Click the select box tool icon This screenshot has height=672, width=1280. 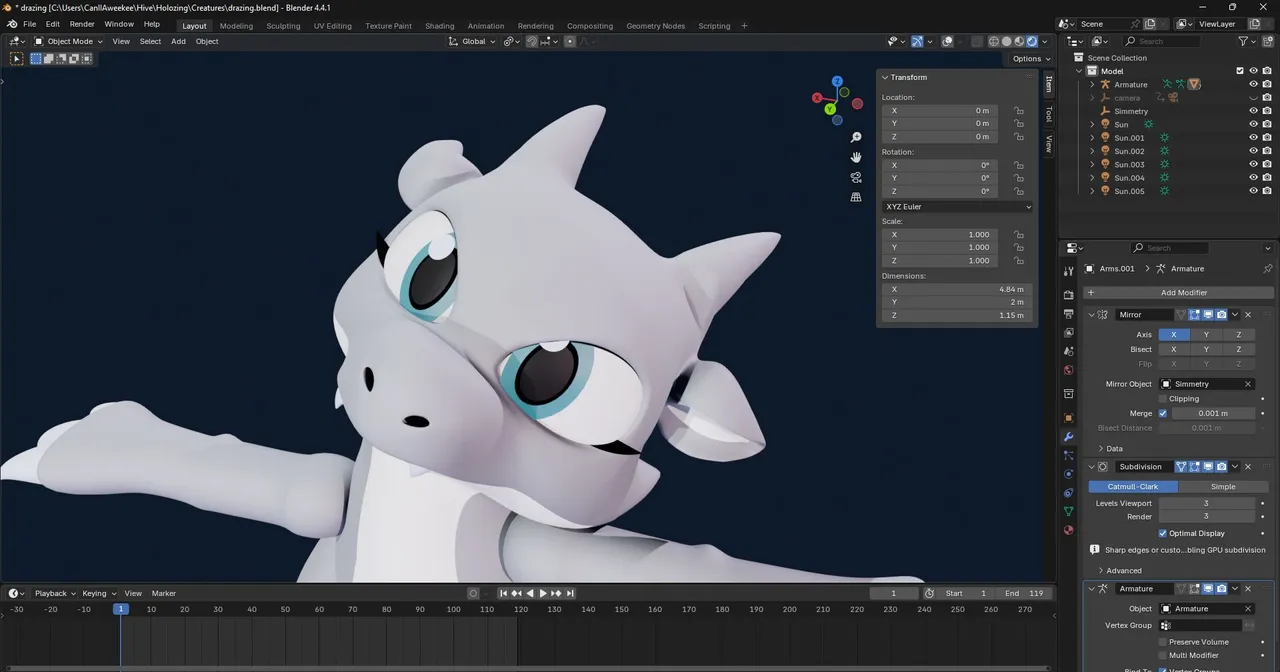pos(17,59)
